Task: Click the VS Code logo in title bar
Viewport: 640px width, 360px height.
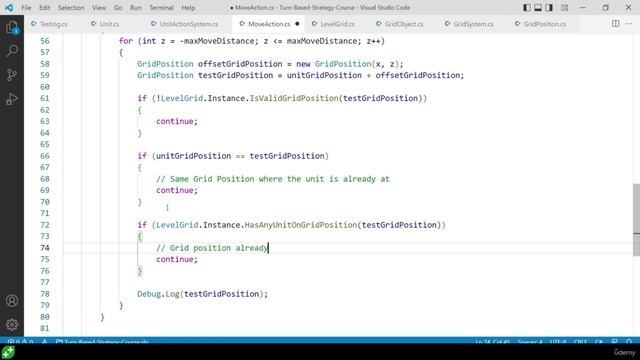Action: (x=9, y=7)
